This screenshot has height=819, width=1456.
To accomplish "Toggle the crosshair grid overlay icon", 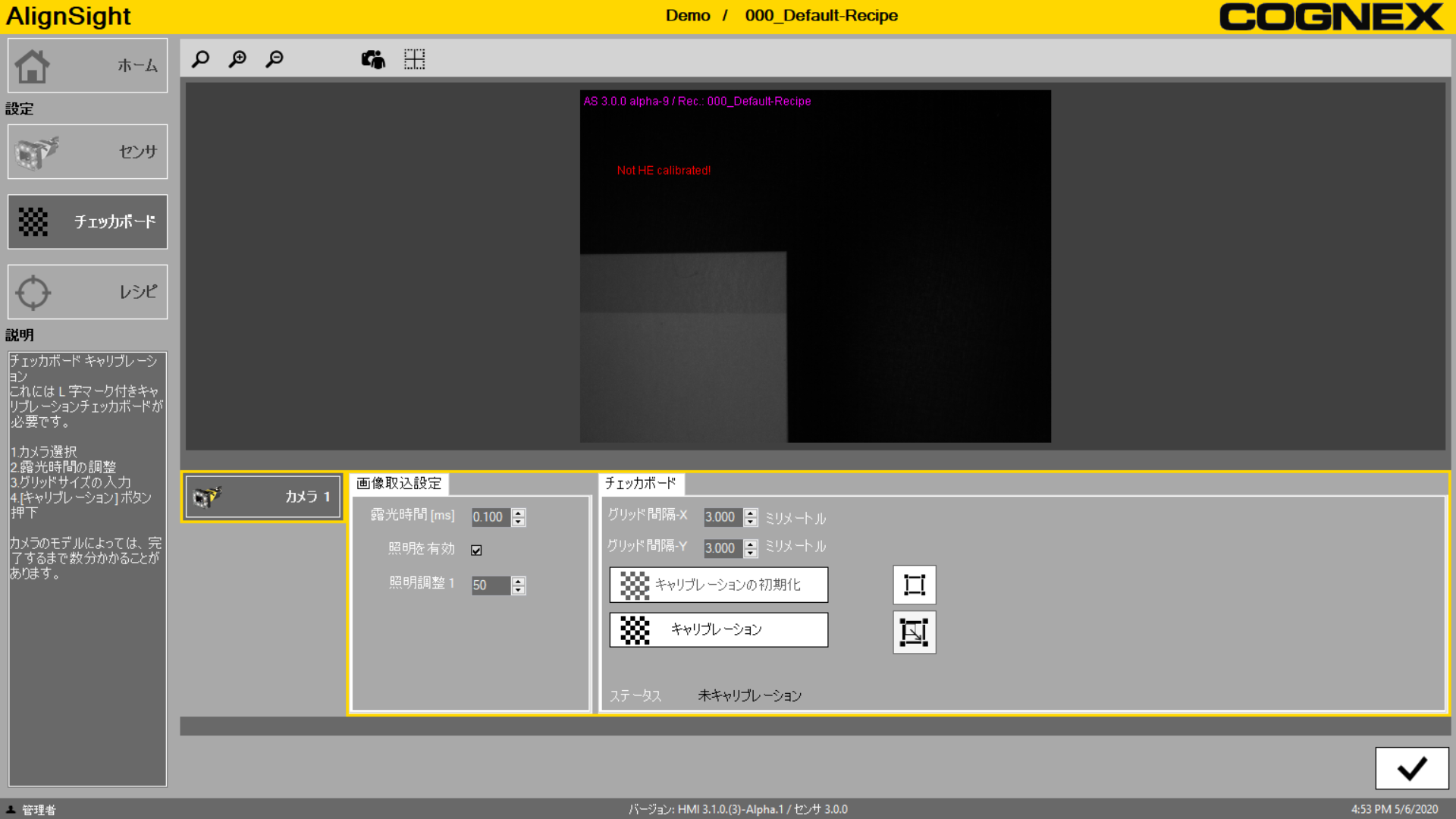I will point(414,59).
